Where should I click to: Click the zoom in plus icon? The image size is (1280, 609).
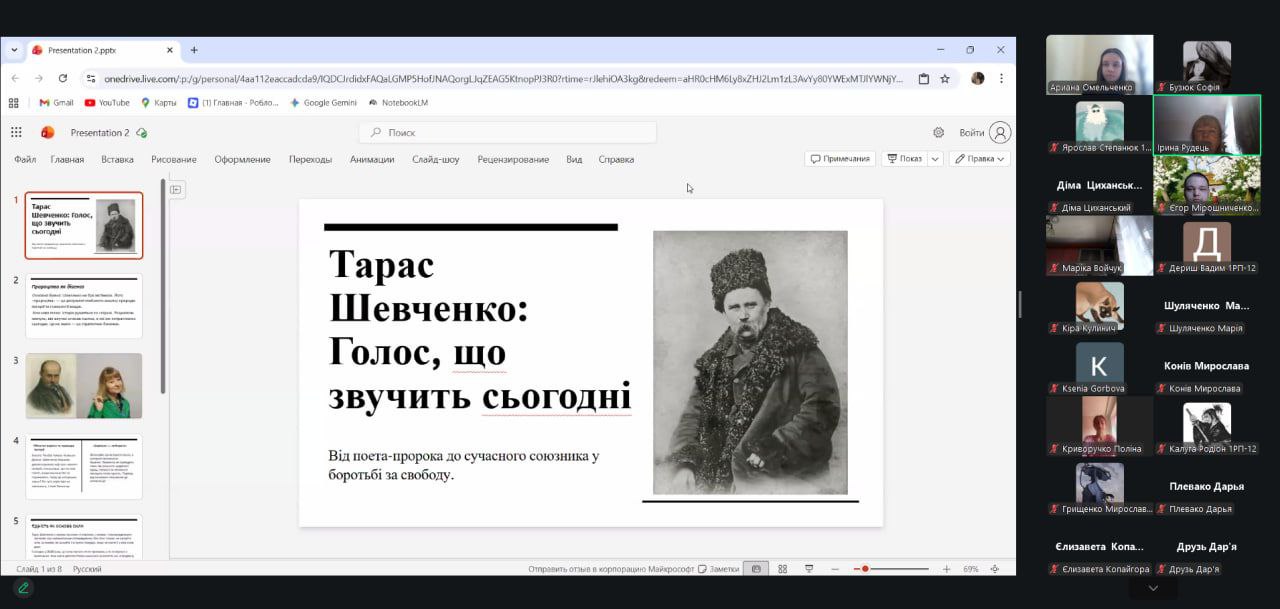[946, 569]
